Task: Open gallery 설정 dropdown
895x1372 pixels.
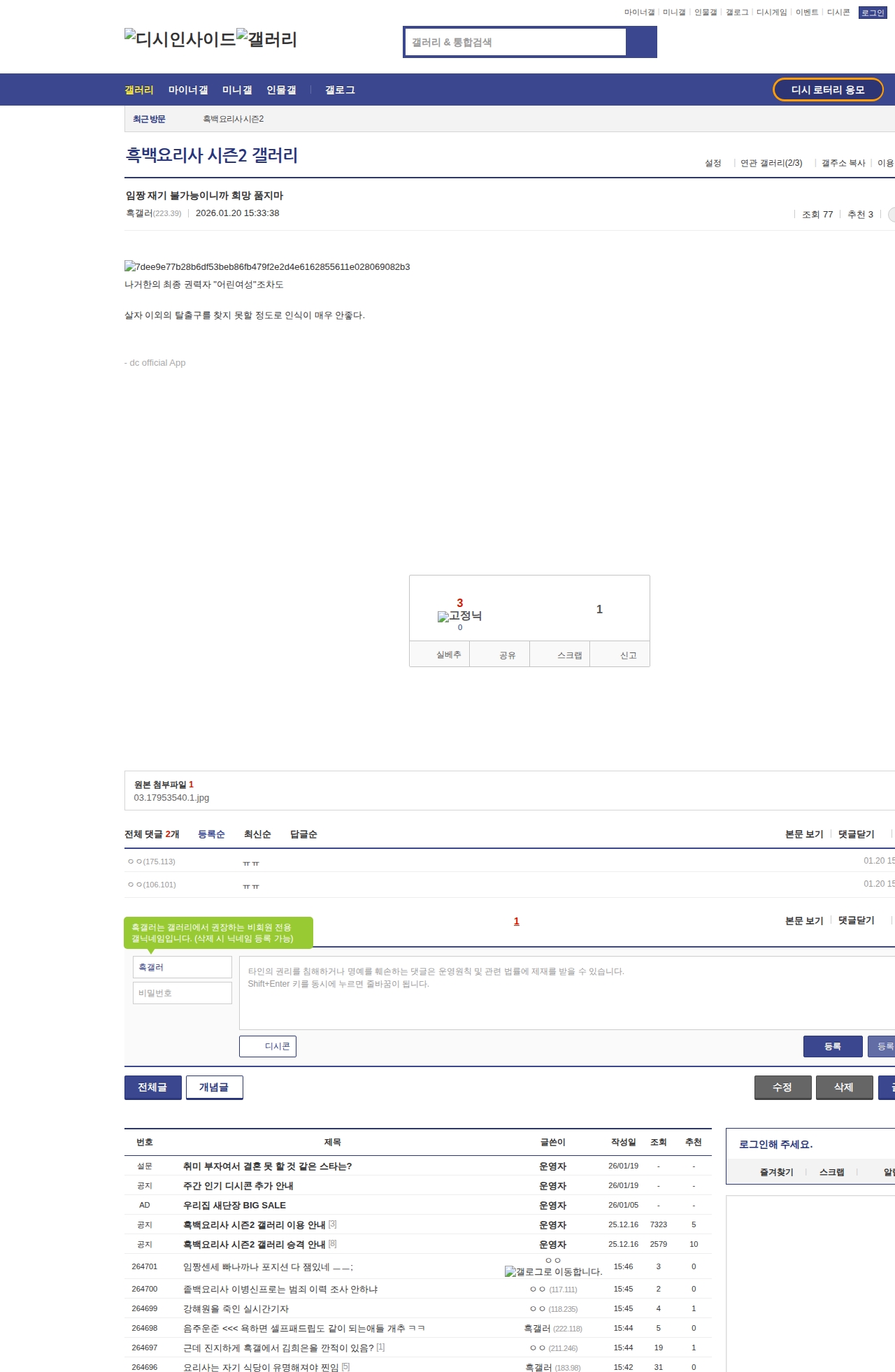Action: [x=713, y=163]
